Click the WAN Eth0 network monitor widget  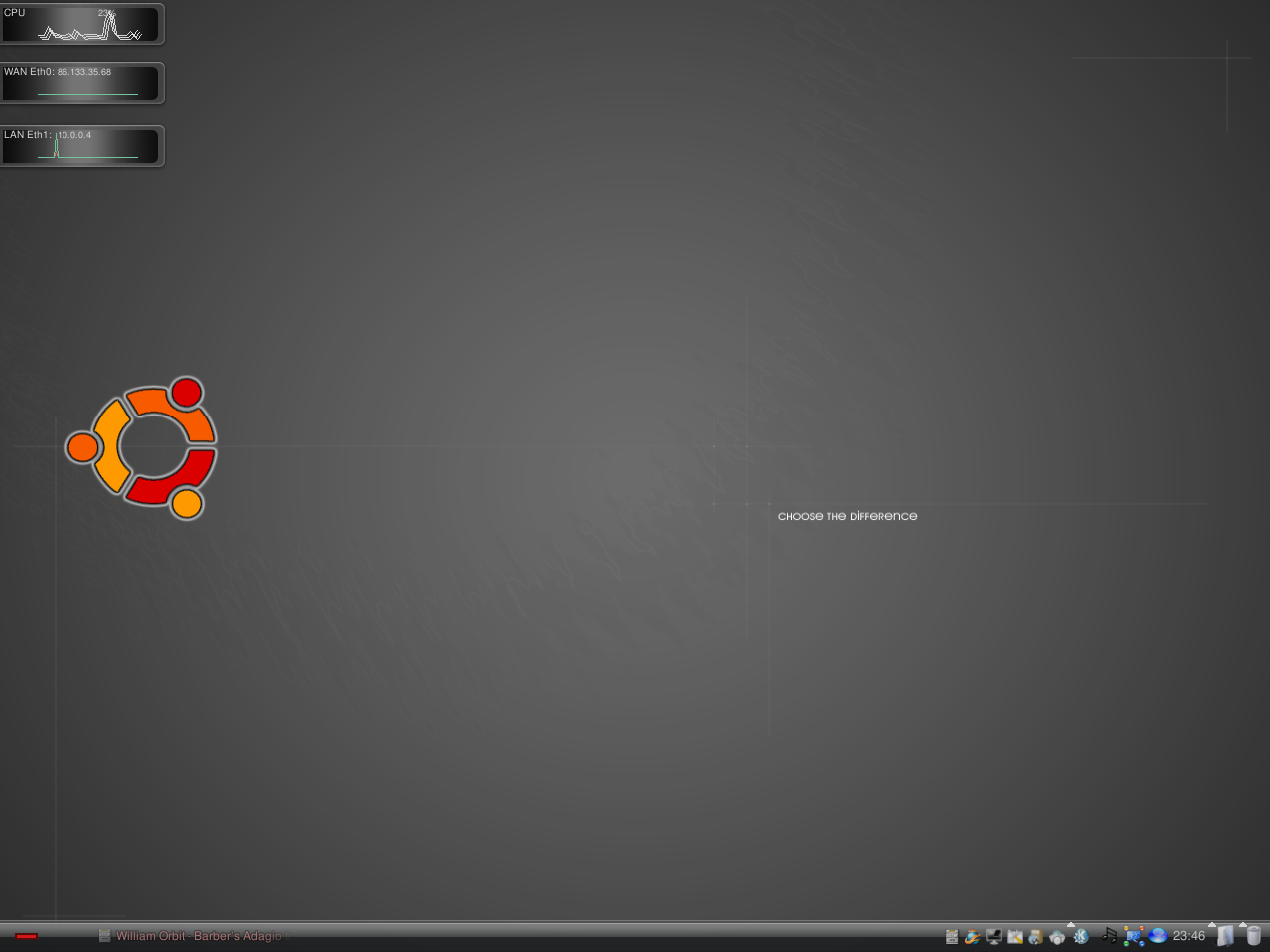(x=81, y=83)
